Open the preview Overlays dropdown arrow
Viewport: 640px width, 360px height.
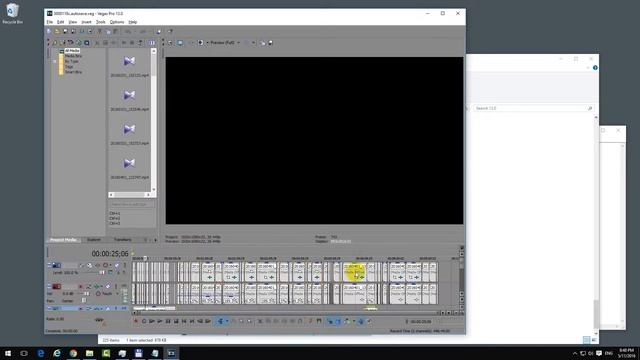pos(253,42)
